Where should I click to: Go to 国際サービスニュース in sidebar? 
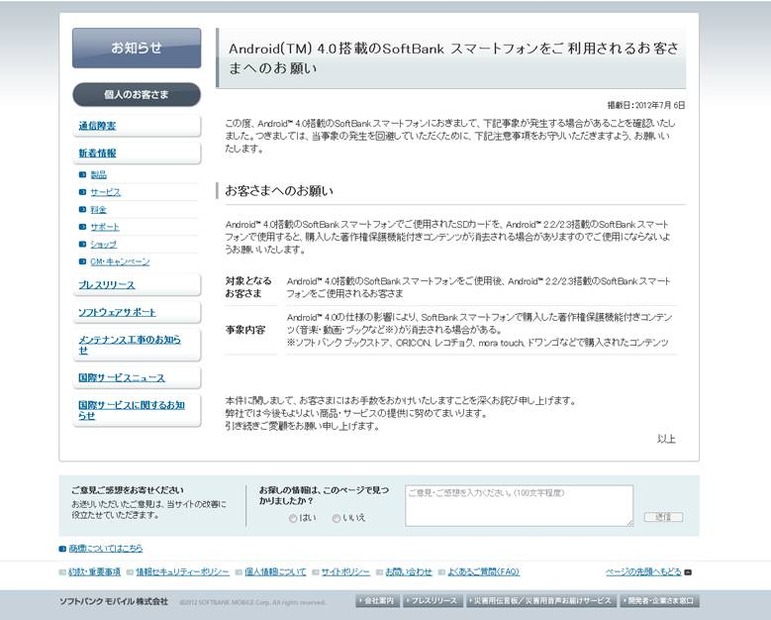tap(121, 378)
